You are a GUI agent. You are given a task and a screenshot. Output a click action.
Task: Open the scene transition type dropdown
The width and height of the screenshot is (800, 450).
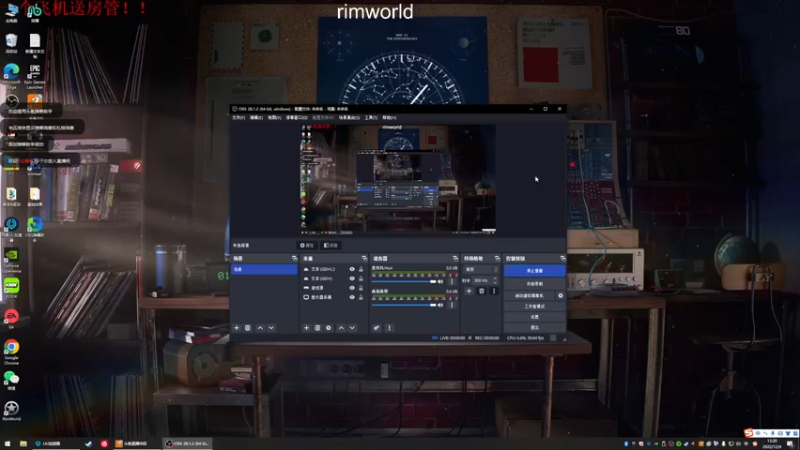coord(481,269)
